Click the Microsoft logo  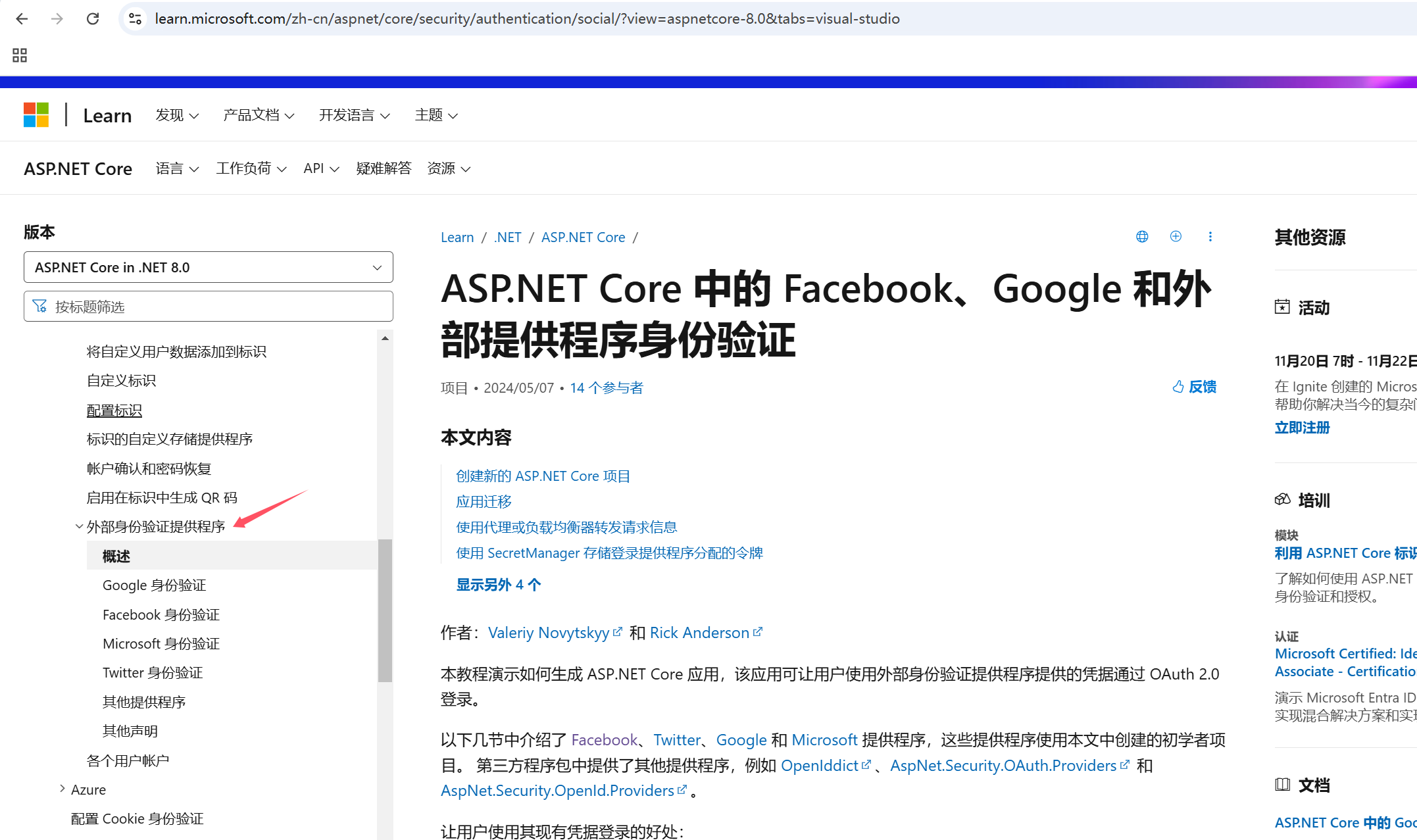[36, 115]
